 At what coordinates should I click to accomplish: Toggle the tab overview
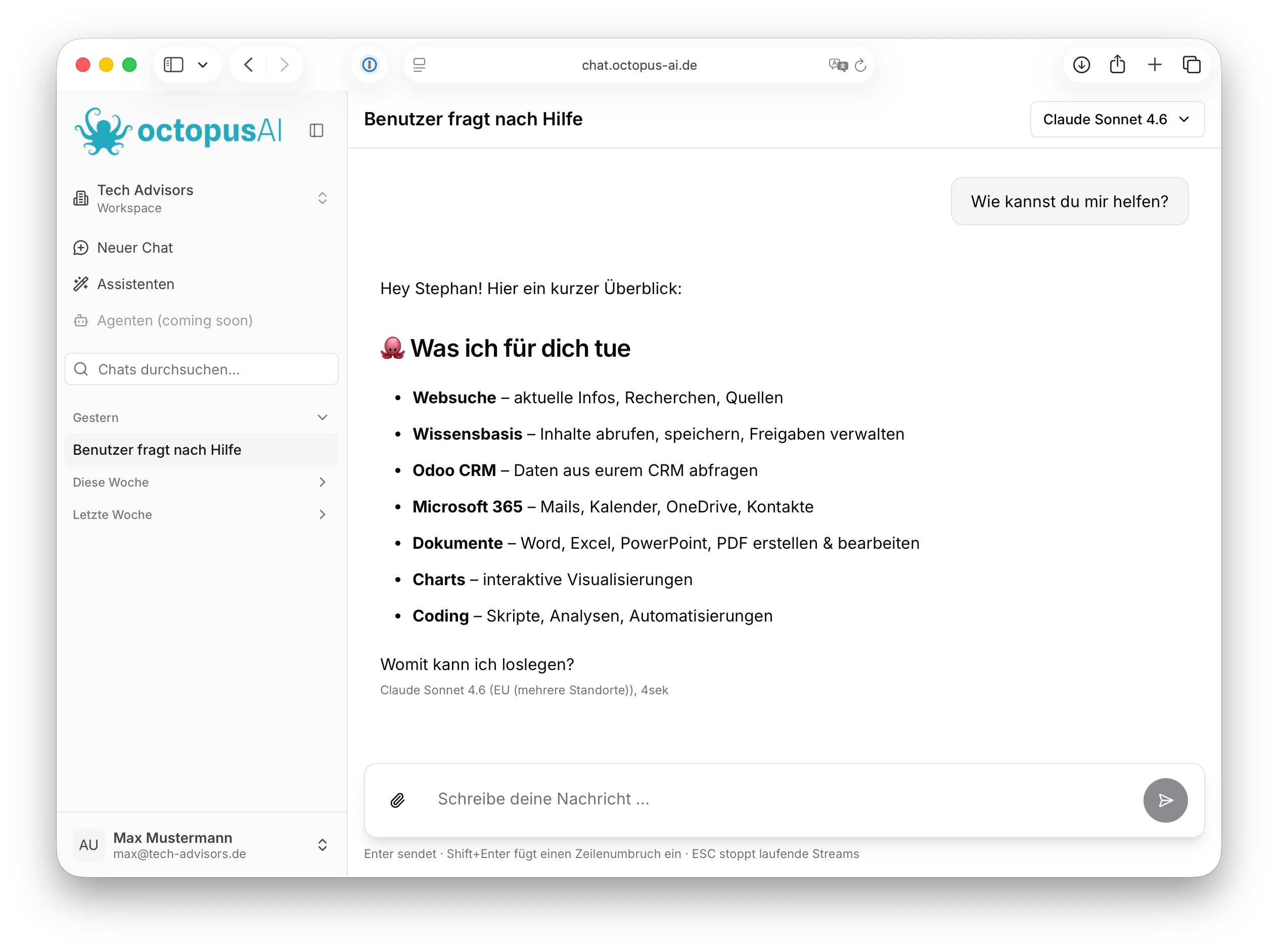coord(1192,65)
